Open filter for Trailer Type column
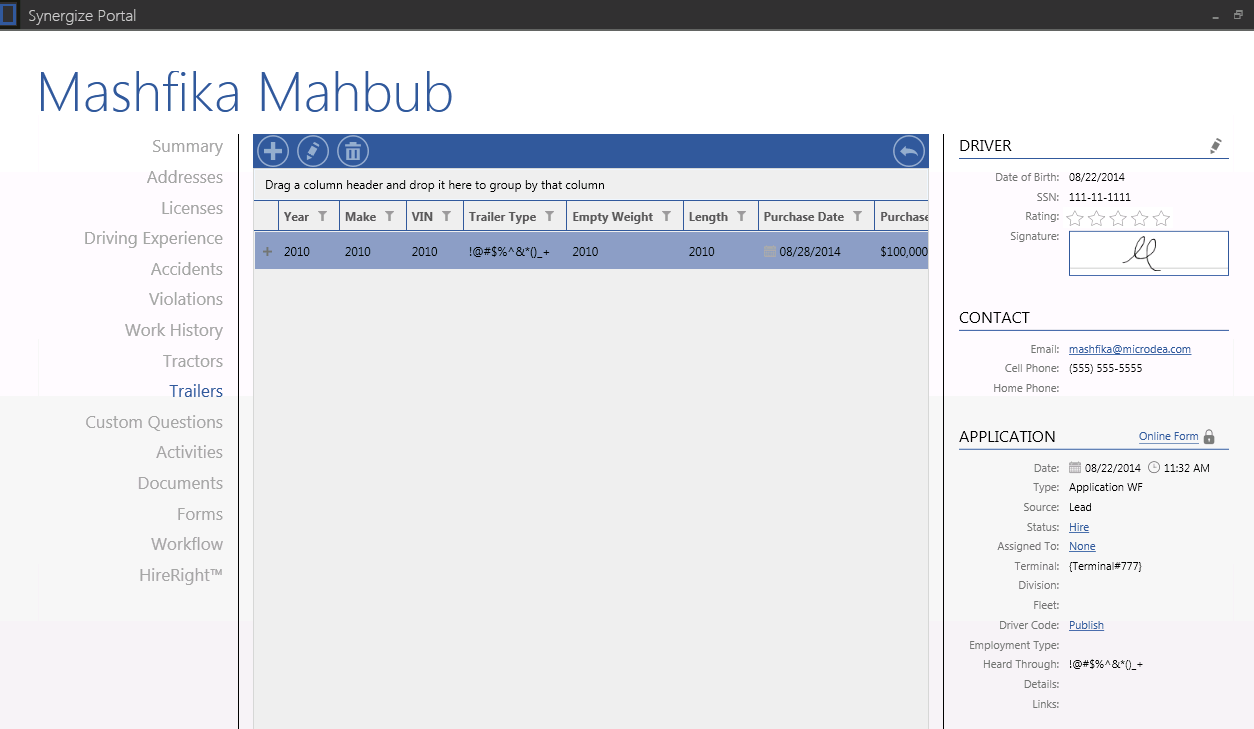Screen dimensions: 1254x729 pos(549,216)
